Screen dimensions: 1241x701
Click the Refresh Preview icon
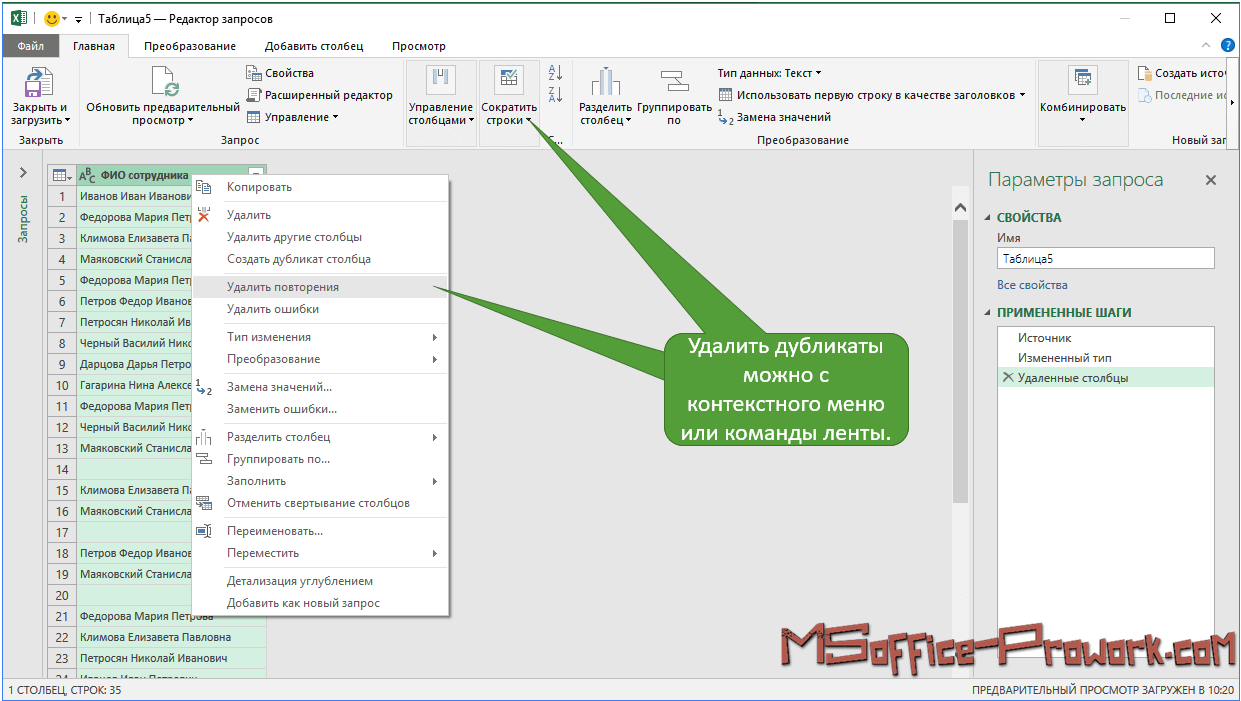pos(163,82)
